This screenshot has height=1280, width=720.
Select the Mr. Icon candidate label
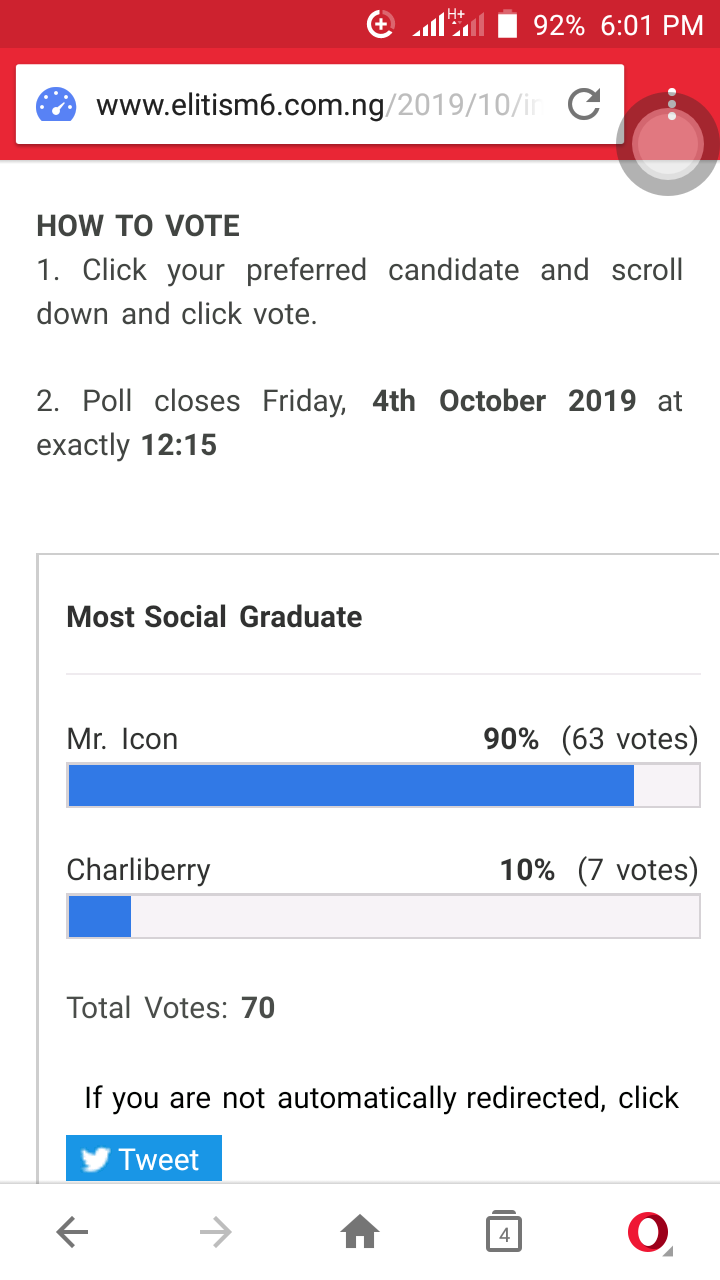(x=122, y=739)
